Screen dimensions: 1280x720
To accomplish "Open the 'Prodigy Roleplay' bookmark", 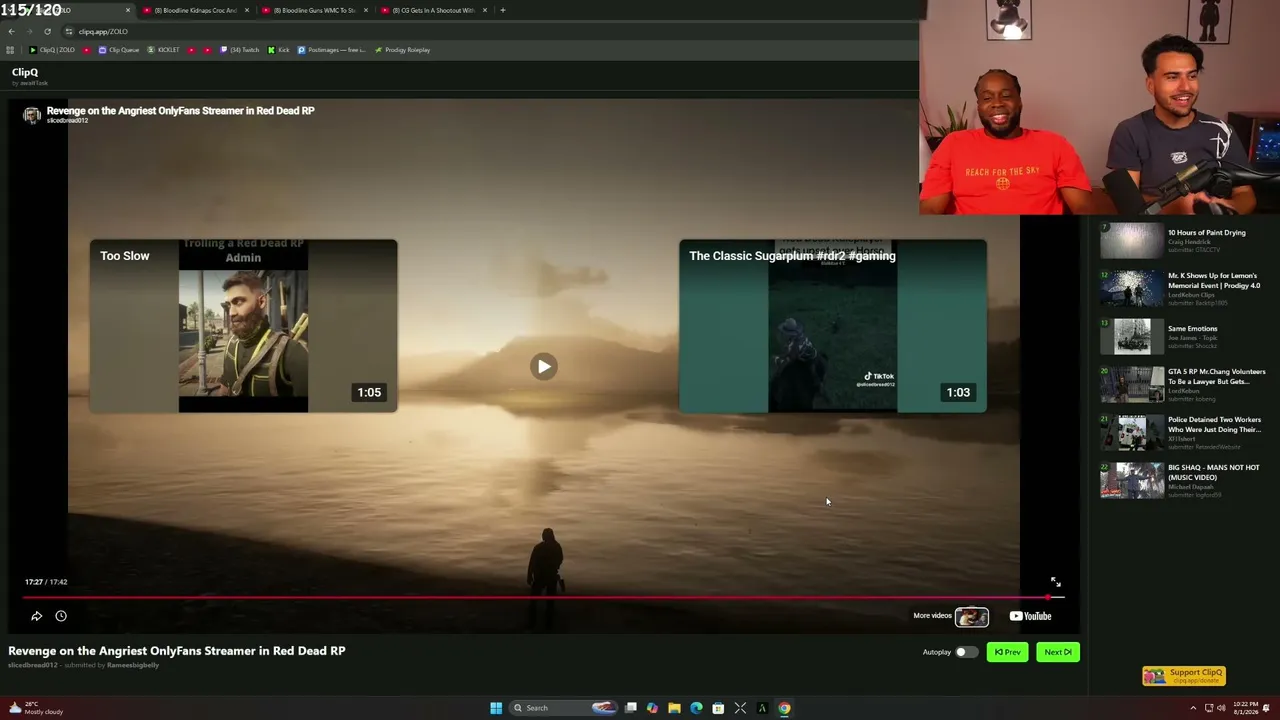I will click(402, 50).
